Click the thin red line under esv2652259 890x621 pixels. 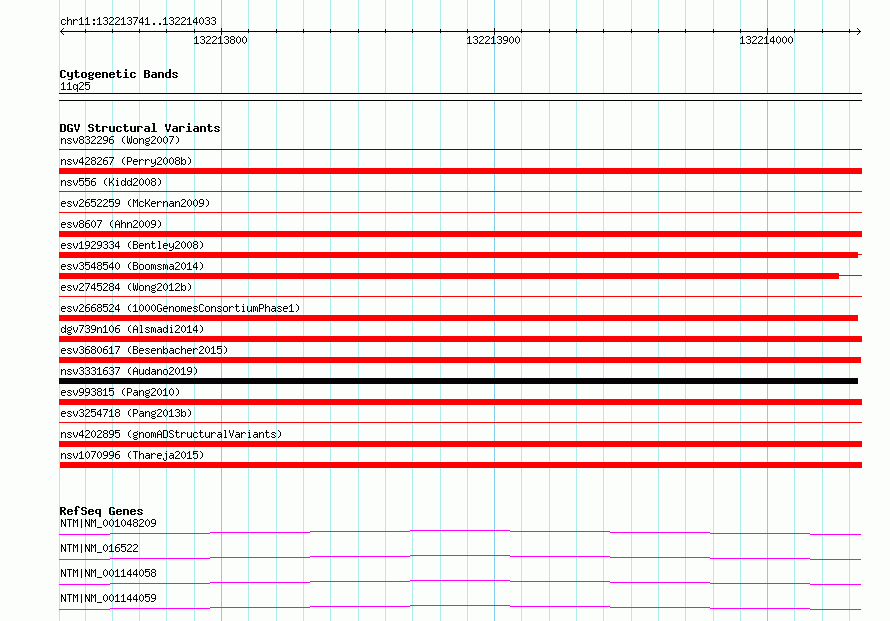tap(460, 213)
